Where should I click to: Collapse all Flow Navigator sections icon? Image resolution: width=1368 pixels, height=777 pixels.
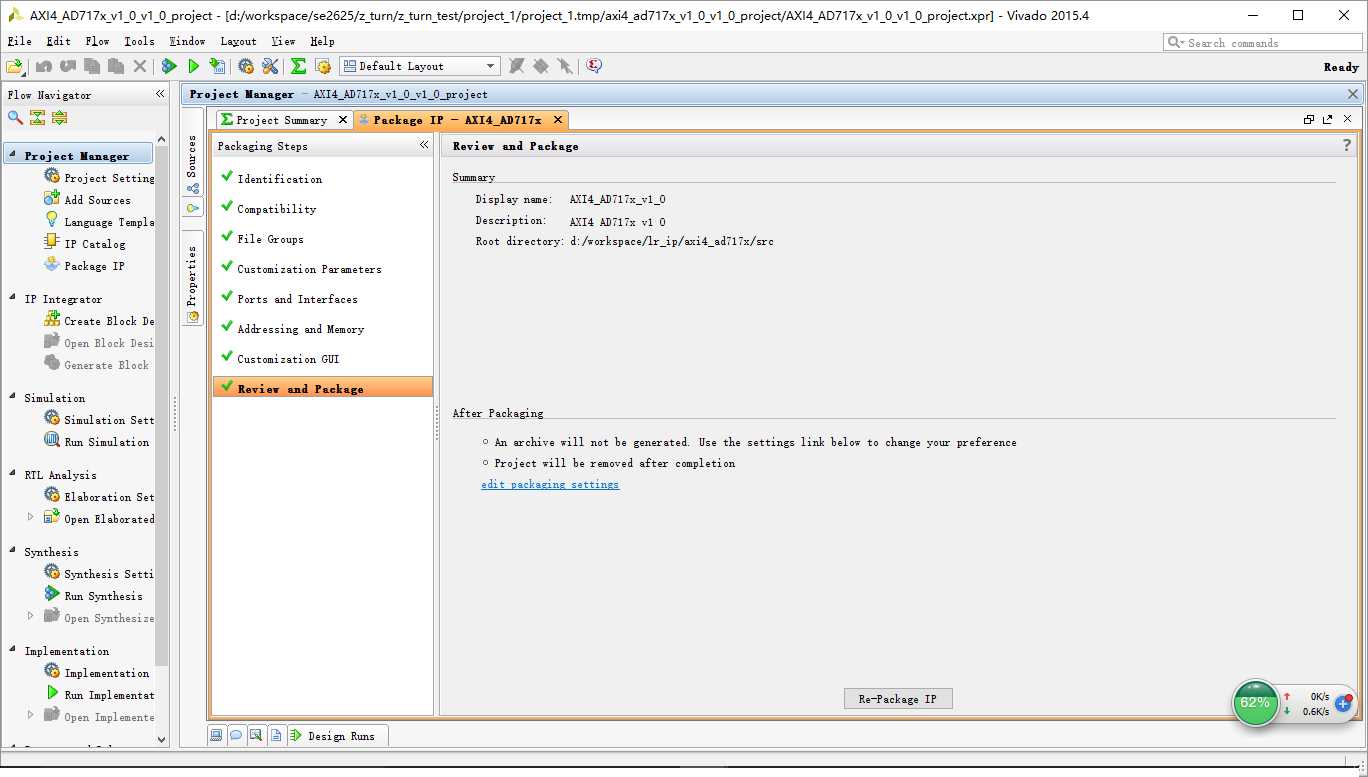point(37,117)
